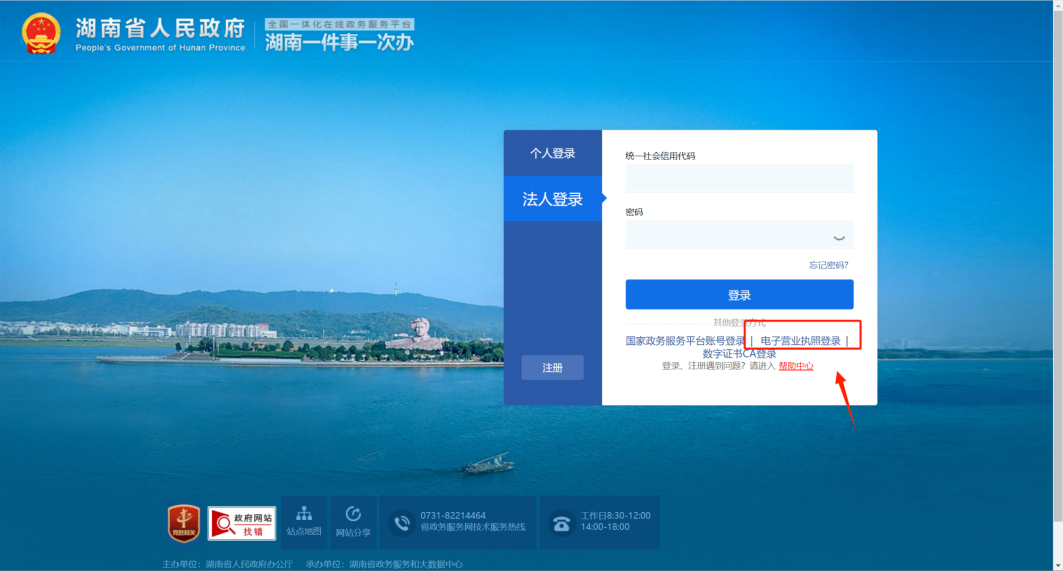1063x571 pixels.
Task: Open the 忘记密码? link
Action: pos(828,265)
